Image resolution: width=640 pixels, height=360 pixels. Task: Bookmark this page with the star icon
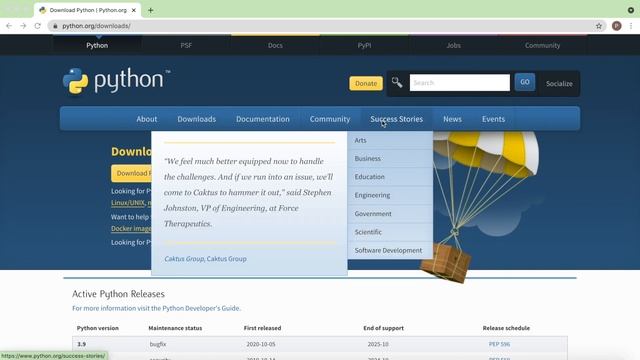[599, 26]
